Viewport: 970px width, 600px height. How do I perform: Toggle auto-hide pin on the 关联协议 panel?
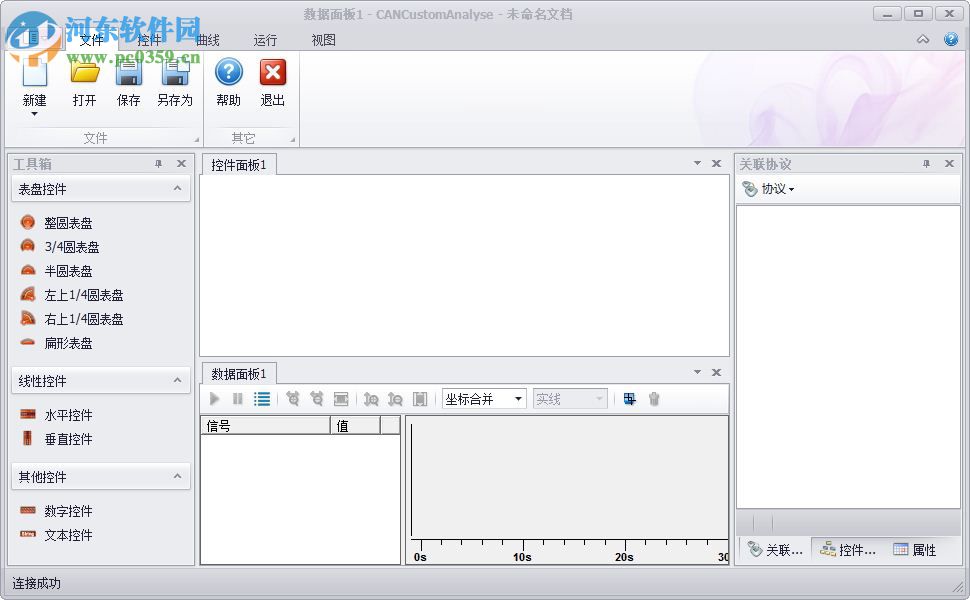(x=928, y=163)
